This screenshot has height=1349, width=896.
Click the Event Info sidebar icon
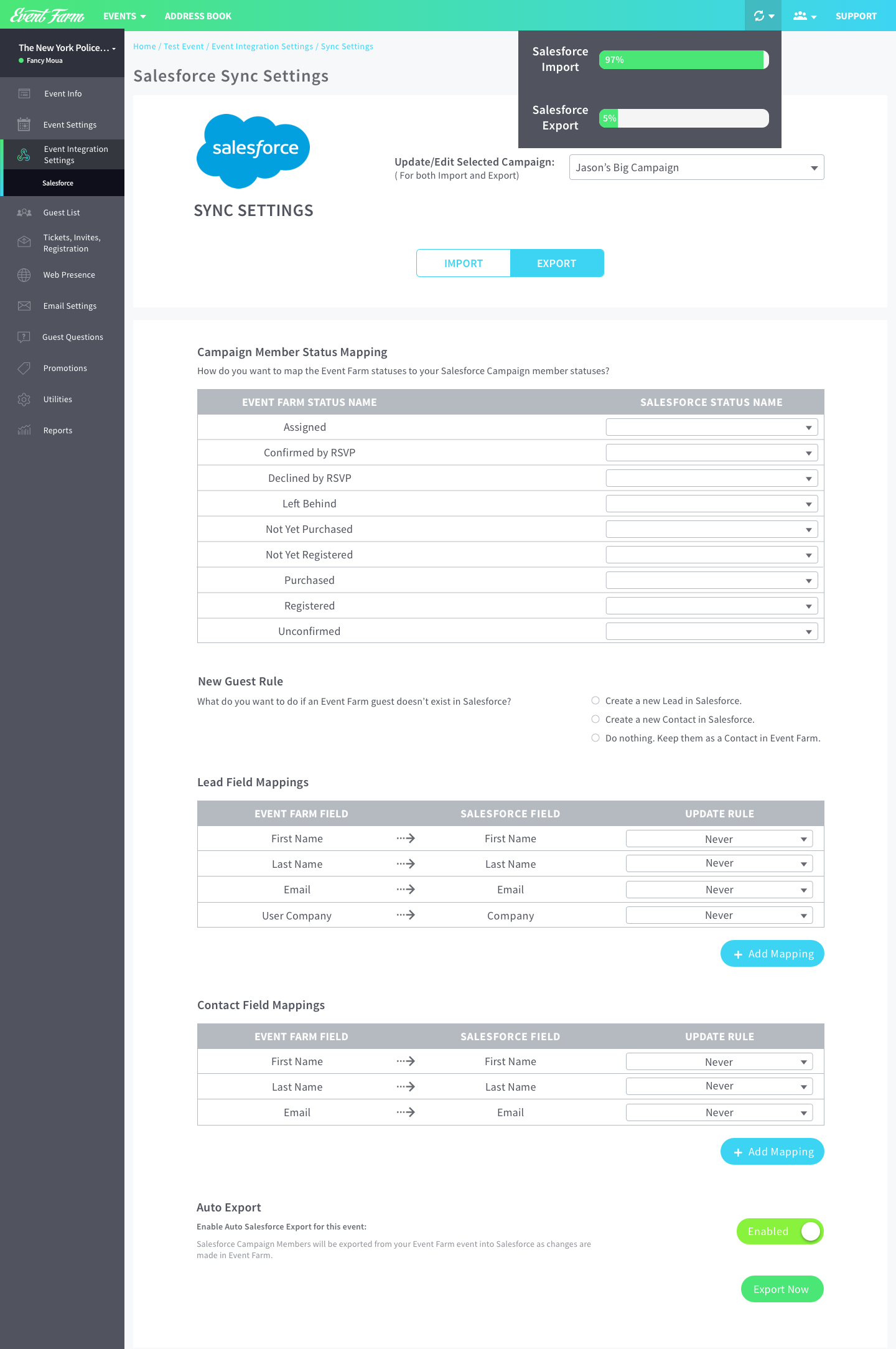point(24,93)
